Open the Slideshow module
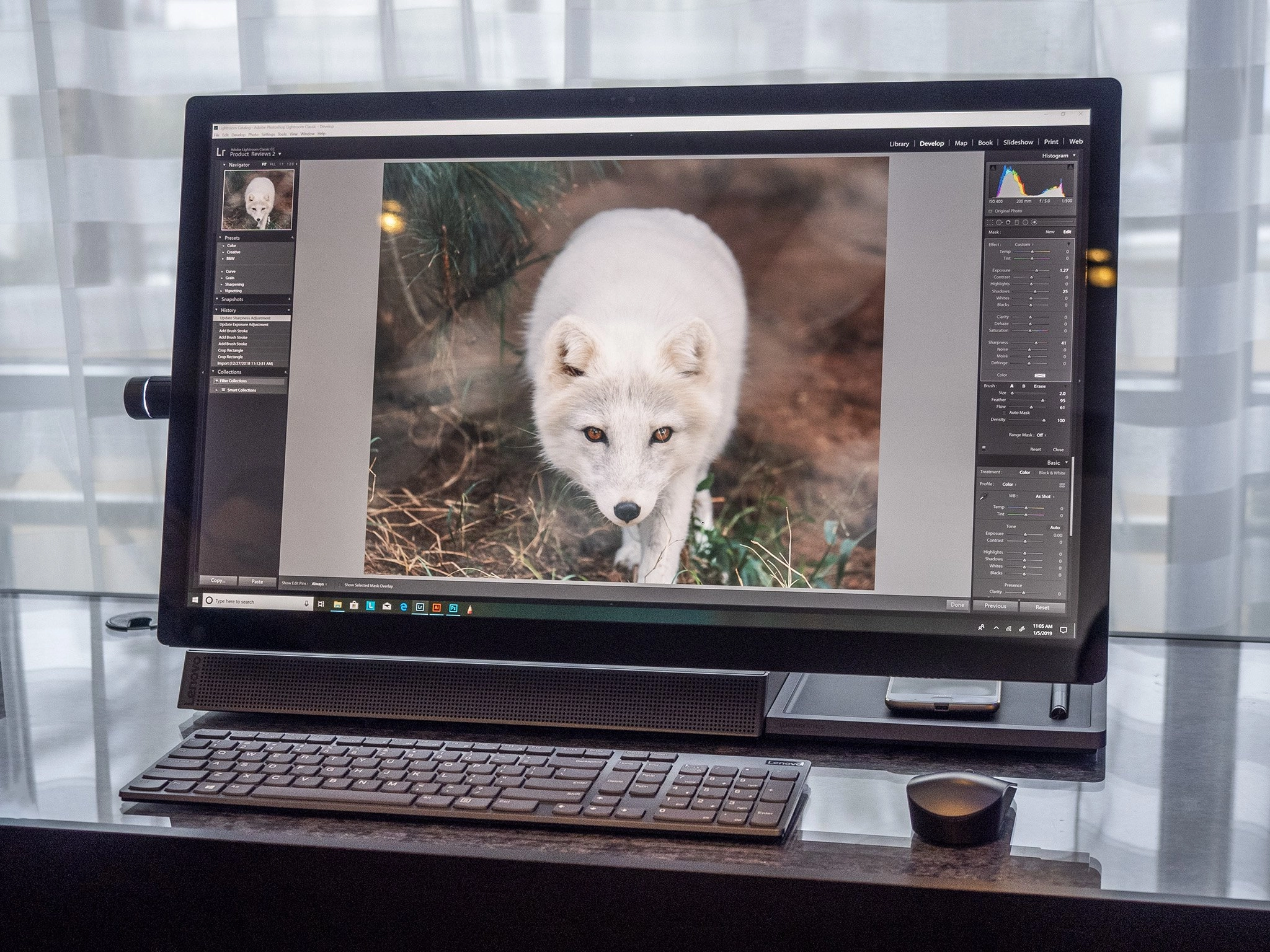The image size is (1270, 952). point(1018,143)
